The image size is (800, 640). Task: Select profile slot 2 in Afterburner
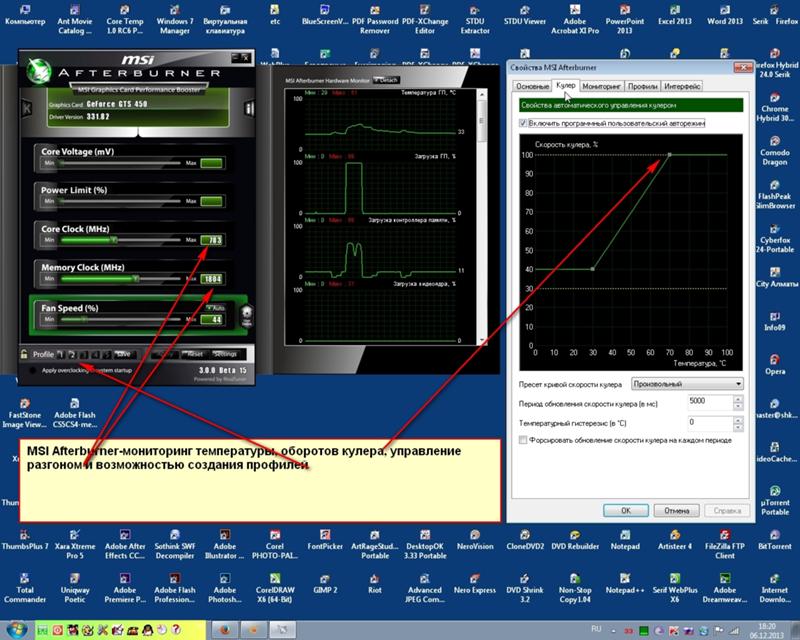(72, 354)
